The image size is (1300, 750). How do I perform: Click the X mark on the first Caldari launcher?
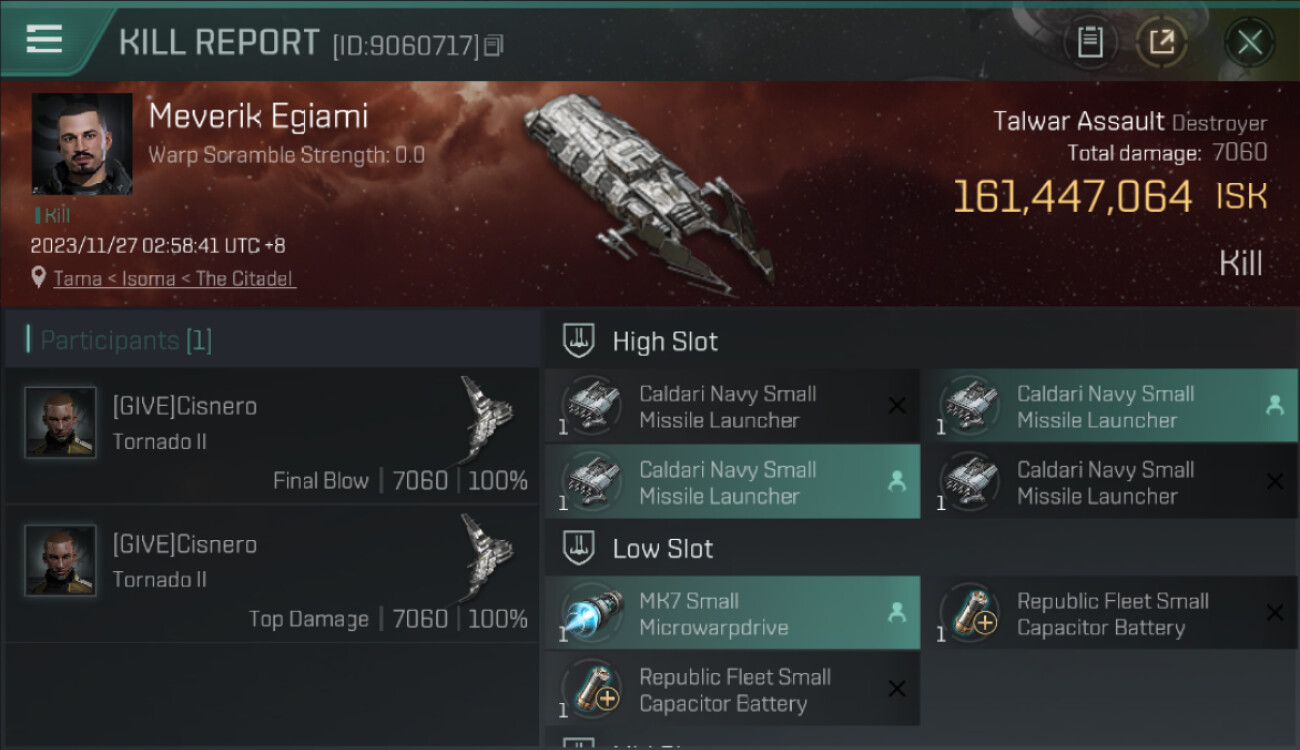(x=896, y=405)
